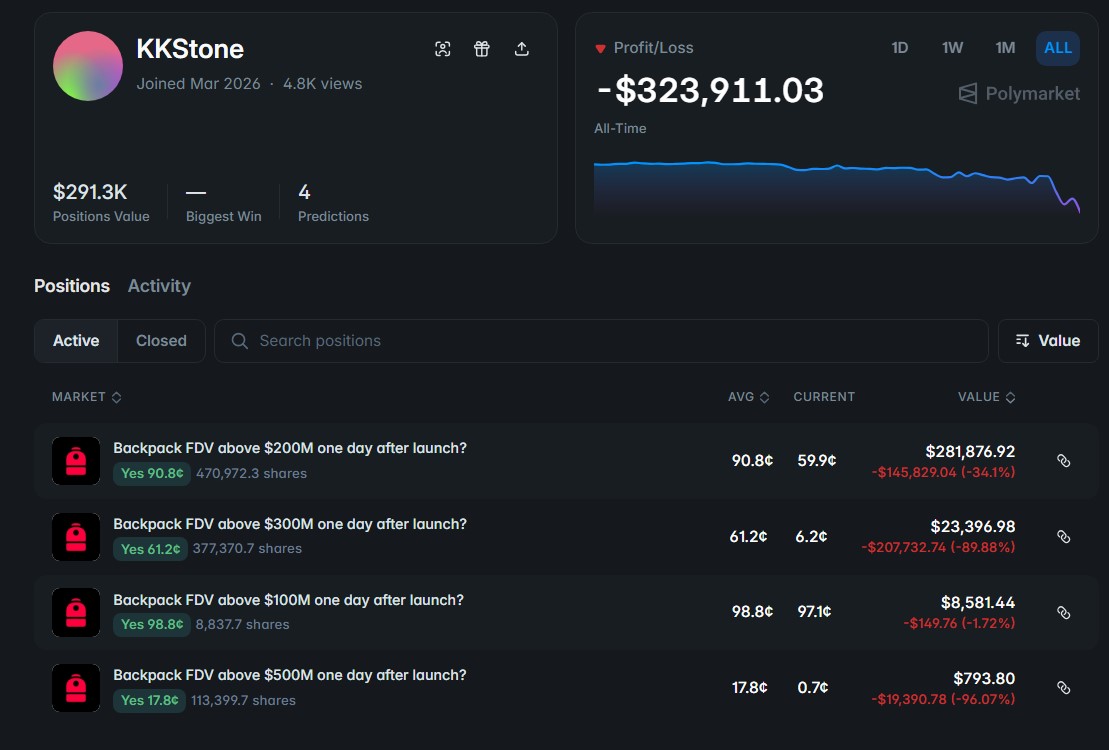Click the -$207,732.74 (-89.88%) loss text

click(938, 548)
